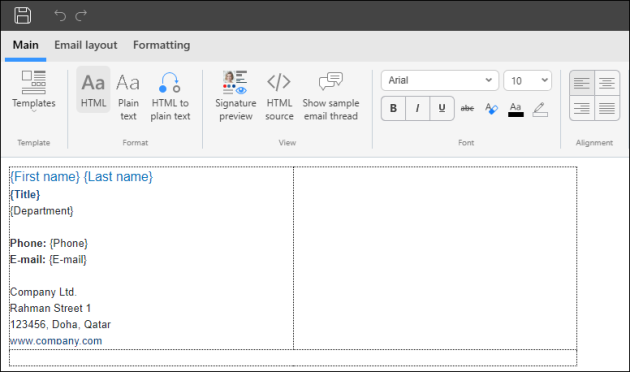The height and width of the screenshot is (372, 630).
Task: Click the {E-mail} placeholder
Action: tap(68, 260)
